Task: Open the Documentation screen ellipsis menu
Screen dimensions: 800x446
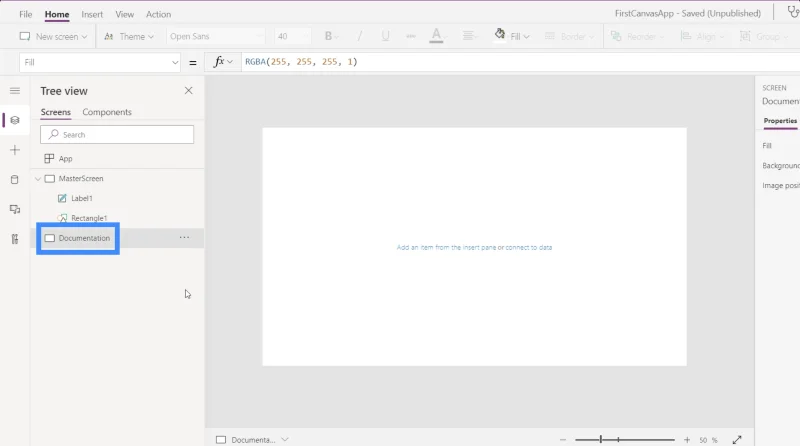Action: (x=184, y=237)
